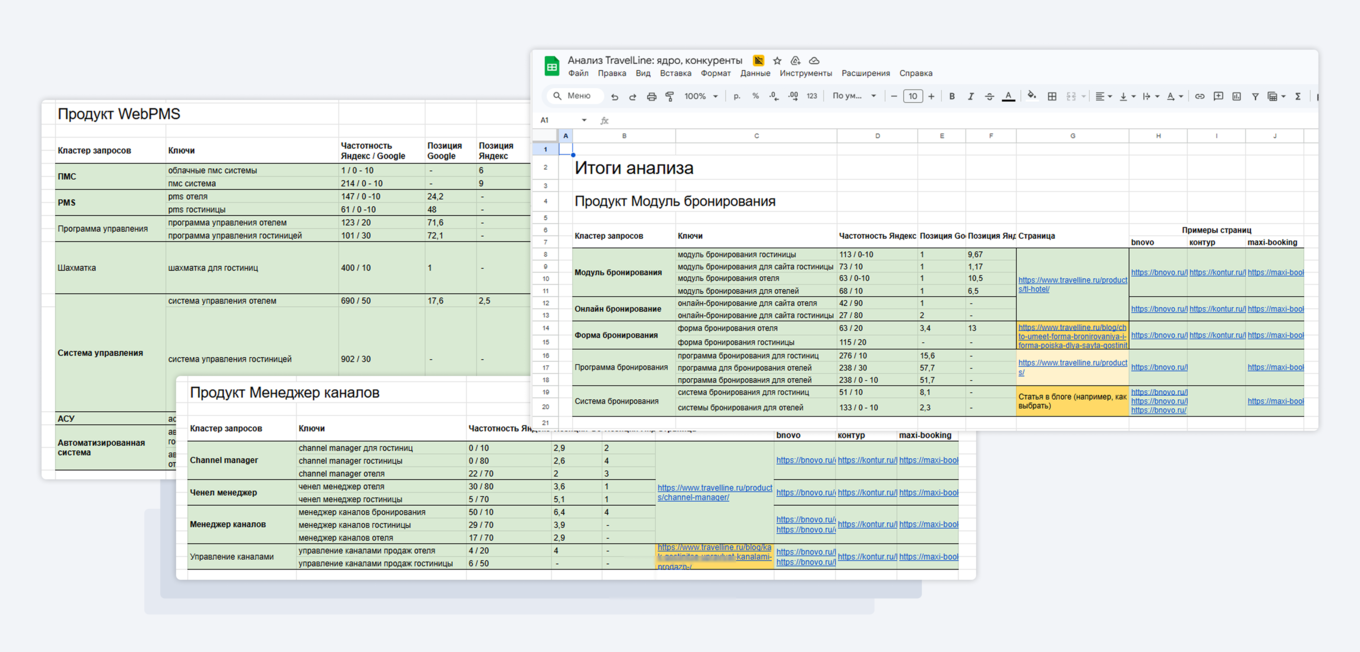Open the cell borders tool
Viewport: 1360px width, 652px height.
(1051, 97)
